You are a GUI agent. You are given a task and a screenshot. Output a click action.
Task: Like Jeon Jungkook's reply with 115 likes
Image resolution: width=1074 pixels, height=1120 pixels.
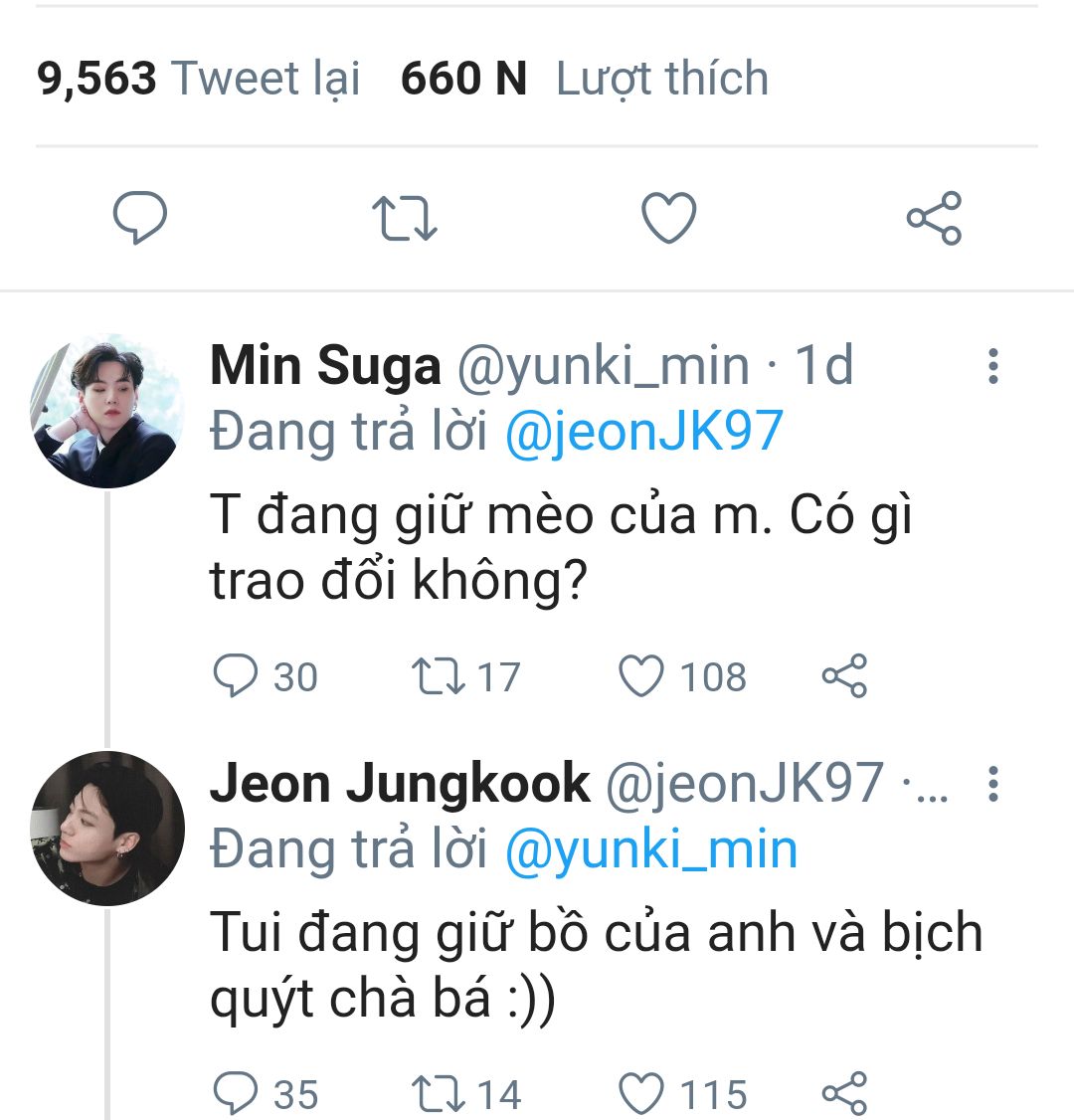tap(641, 1094)
